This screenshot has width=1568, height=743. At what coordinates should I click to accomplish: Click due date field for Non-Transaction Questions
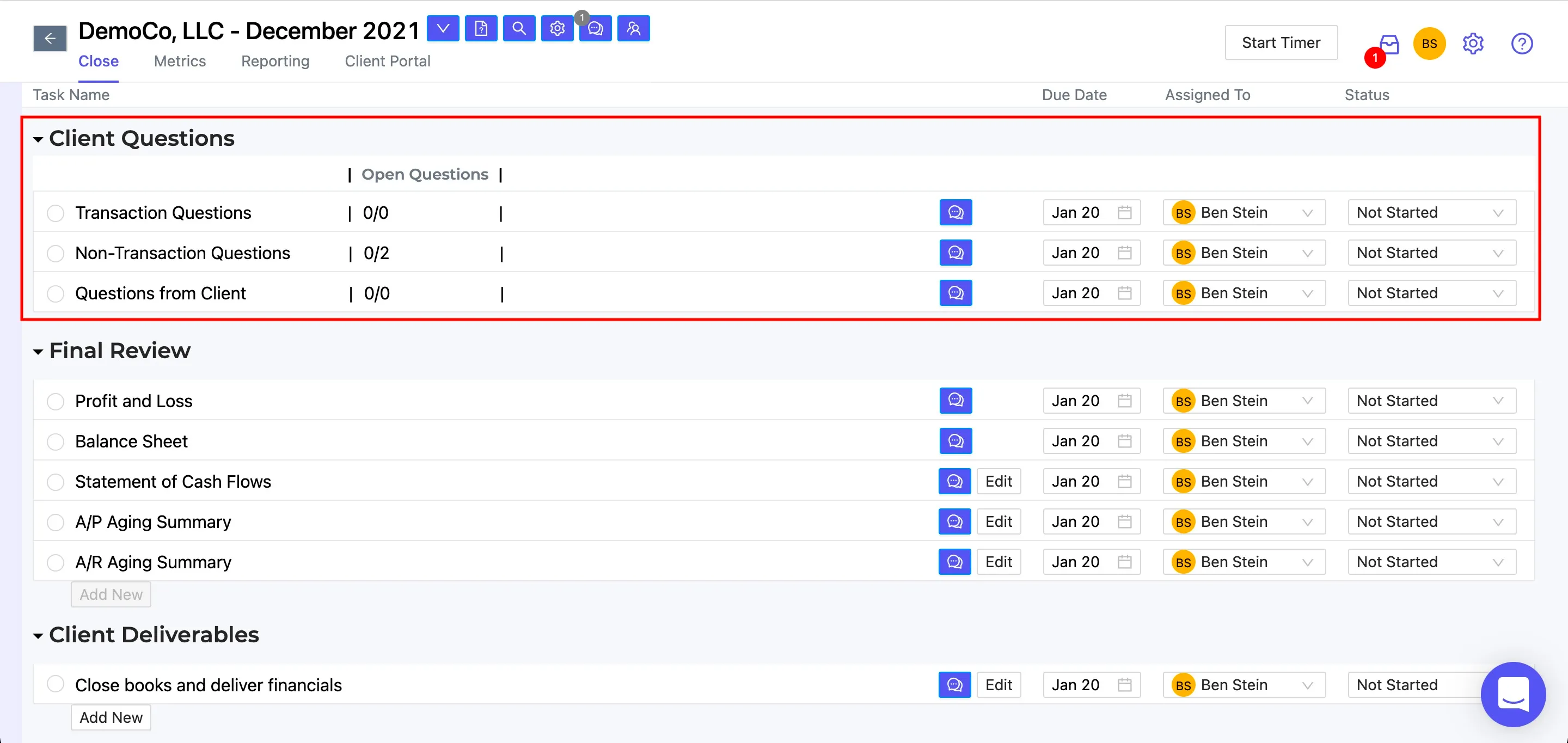point(1092,253)
